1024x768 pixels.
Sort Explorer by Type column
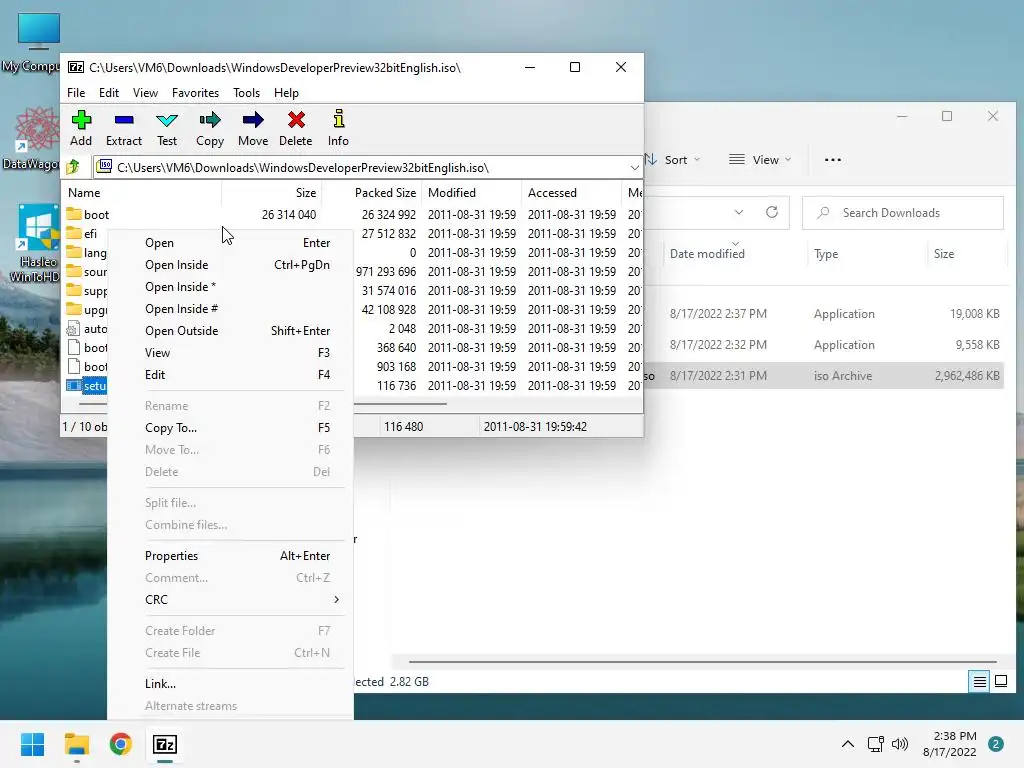pos(826,254)
